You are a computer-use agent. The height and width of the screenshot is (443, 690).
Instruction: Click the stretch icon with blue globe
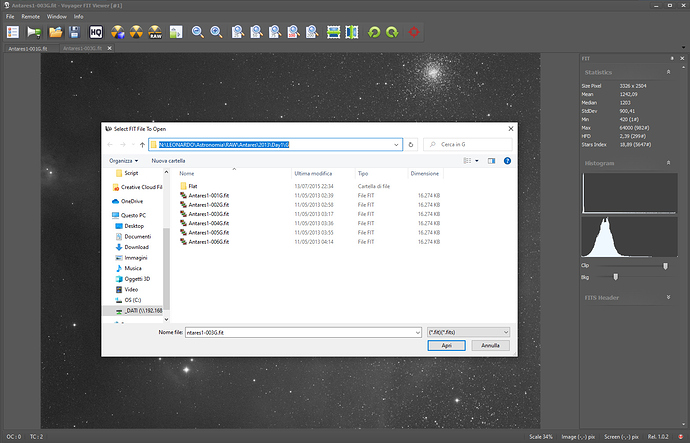coord(117,32)
